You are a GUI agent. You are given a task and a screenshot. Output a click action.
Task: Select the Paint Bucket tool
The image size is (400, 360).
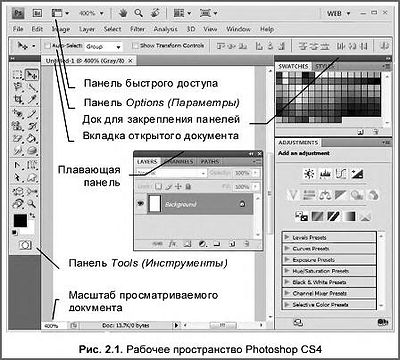(x=32, y=138)
